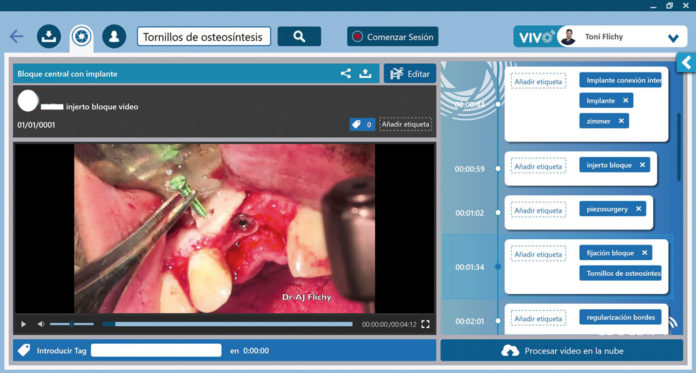Select the regularización bordes tag
This screenshot has width=696, height=373.
click(621, 317)
